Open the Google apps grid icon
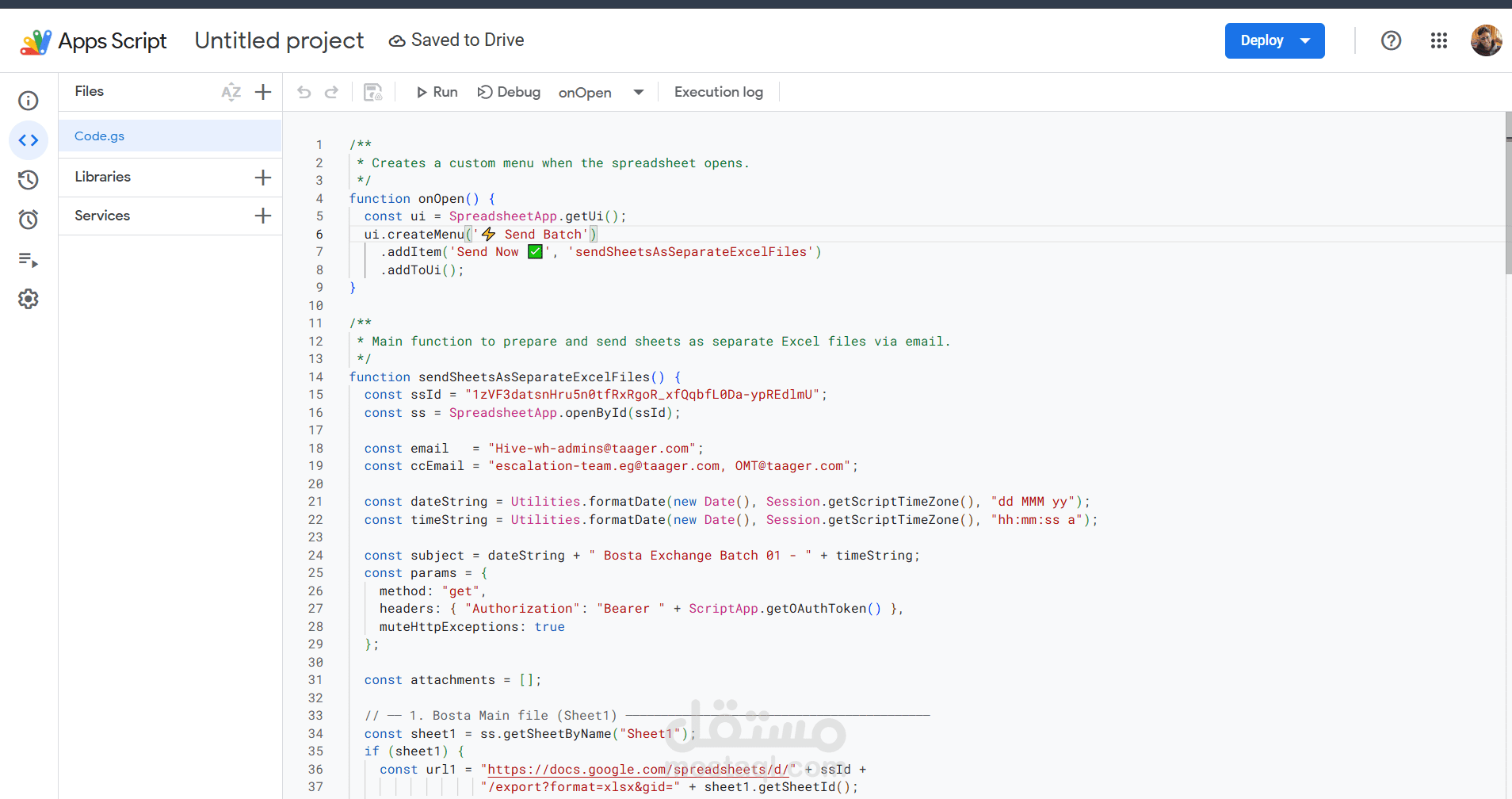This screenshot has width=1512, height=799. pyautogui.click(x=1439, y=40)
